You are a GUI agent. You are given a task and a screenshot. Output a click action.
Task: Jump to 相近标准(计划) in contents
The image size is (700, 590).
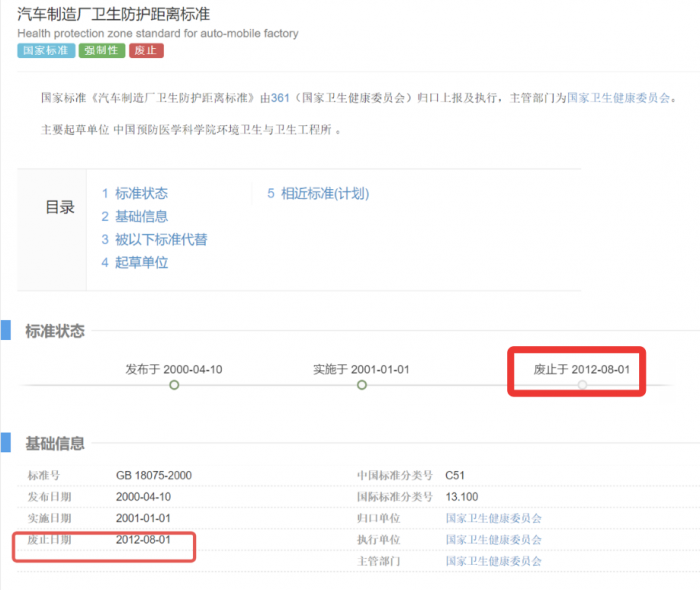318,193
